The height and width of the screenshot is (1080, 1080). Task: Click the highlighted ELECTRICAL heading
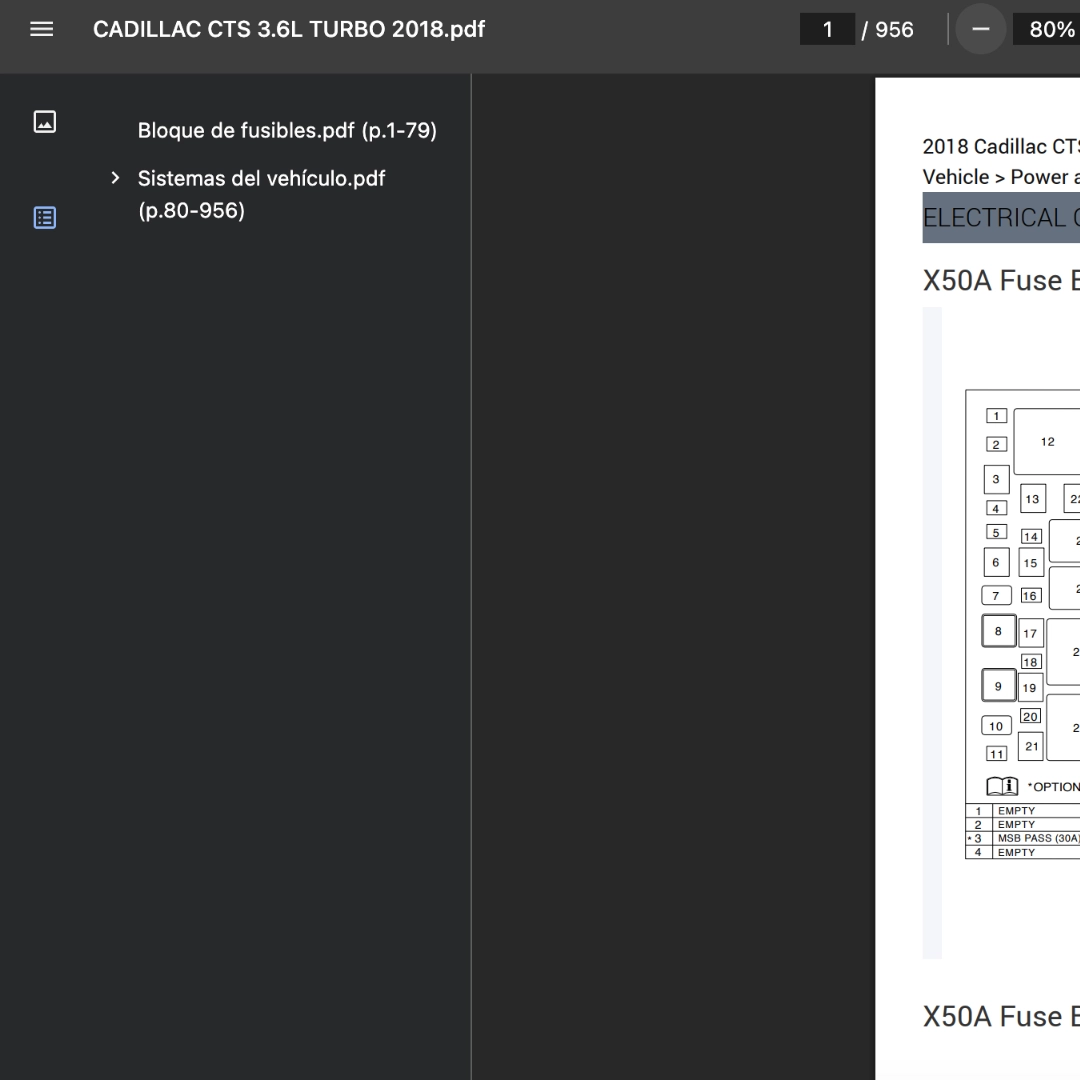(1001, 218)
